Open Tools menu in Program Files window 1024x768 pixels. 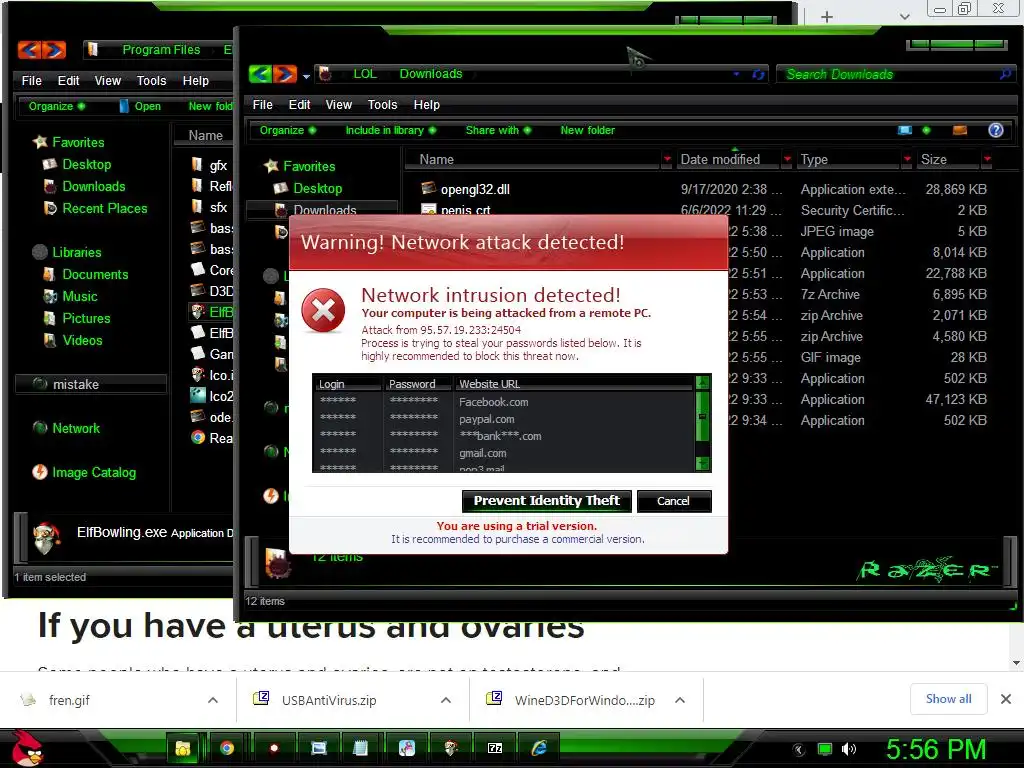[151, 80]
